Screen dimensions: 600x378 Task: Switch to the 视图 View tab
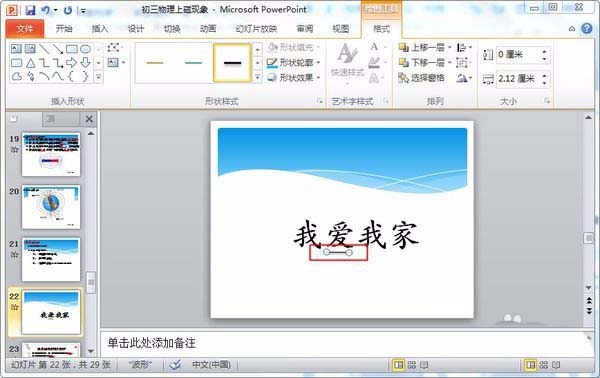point(340,29)
